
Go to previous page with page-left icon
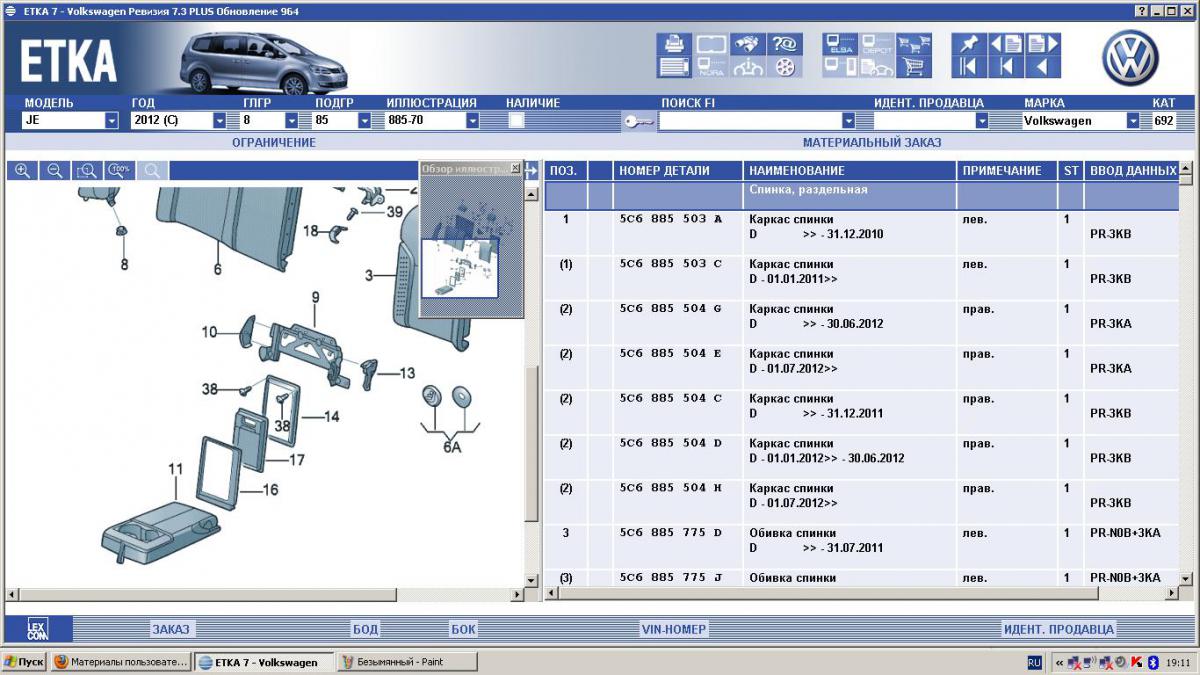[1006, 44]
